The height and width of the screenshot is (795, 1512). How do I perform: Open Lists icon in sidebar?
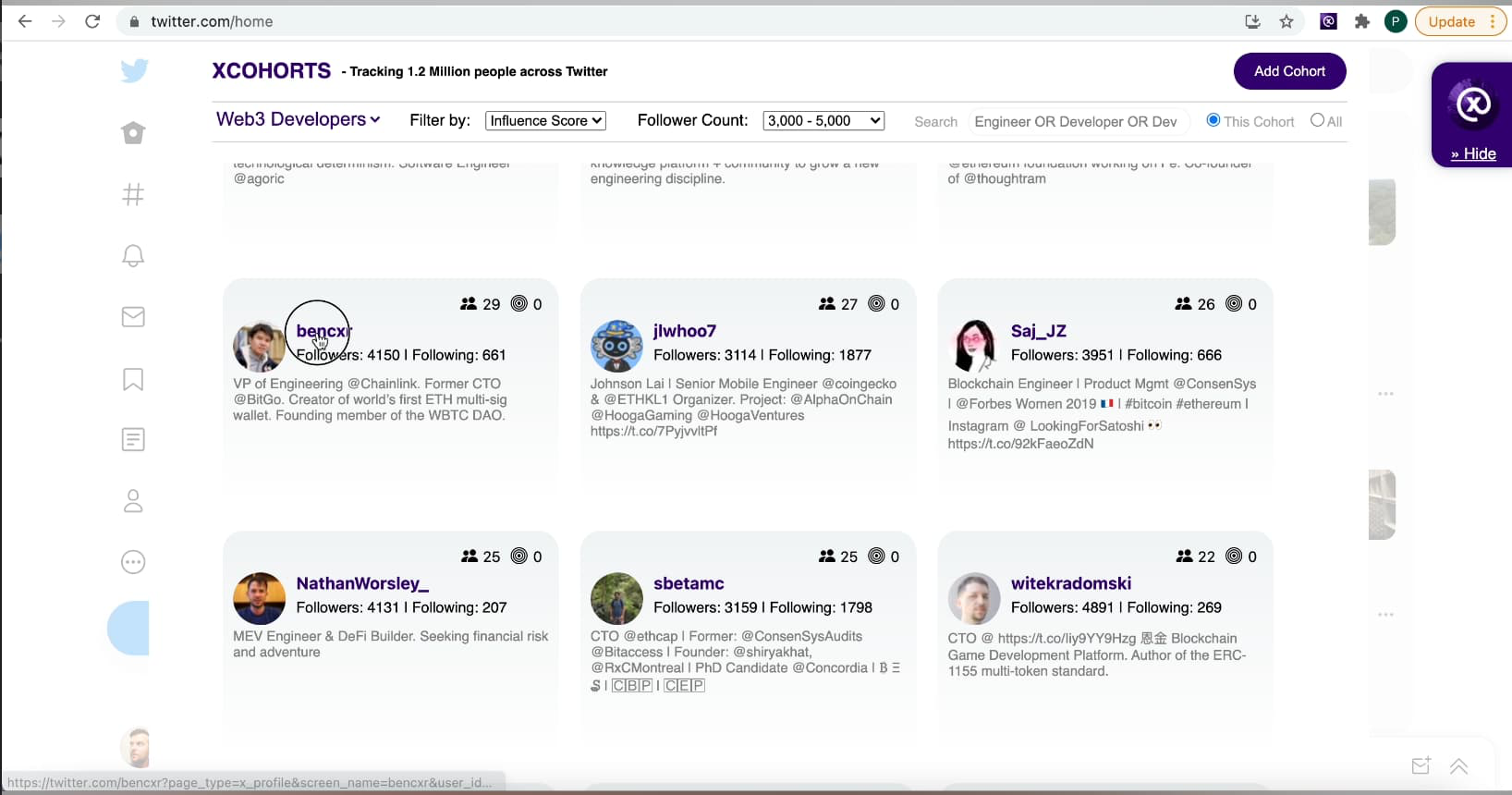coord(133,440)
